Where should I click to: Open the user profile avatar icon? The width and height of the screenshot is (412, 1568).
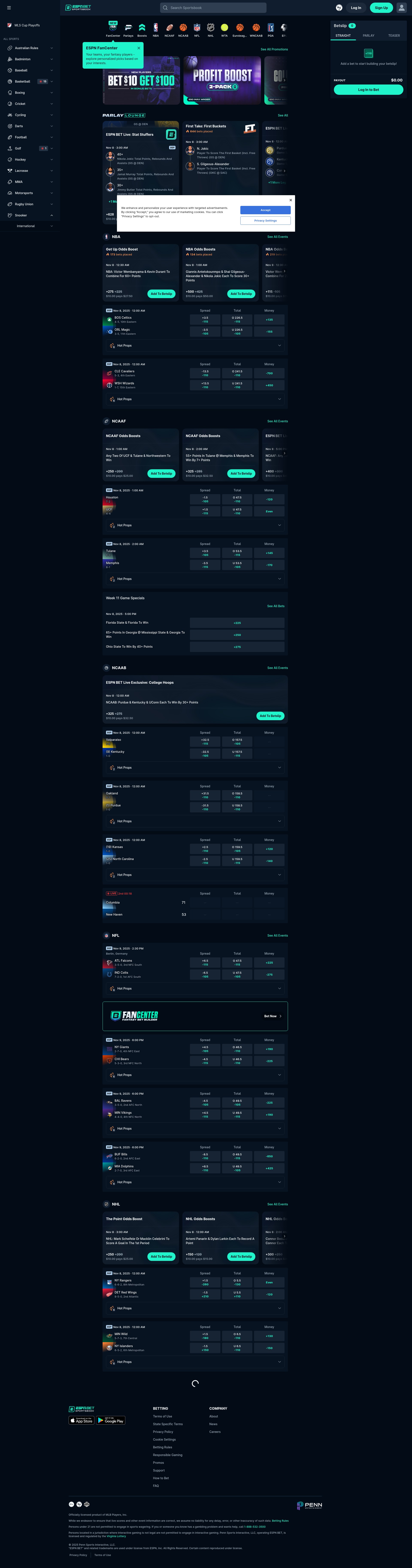pos(402,8)
